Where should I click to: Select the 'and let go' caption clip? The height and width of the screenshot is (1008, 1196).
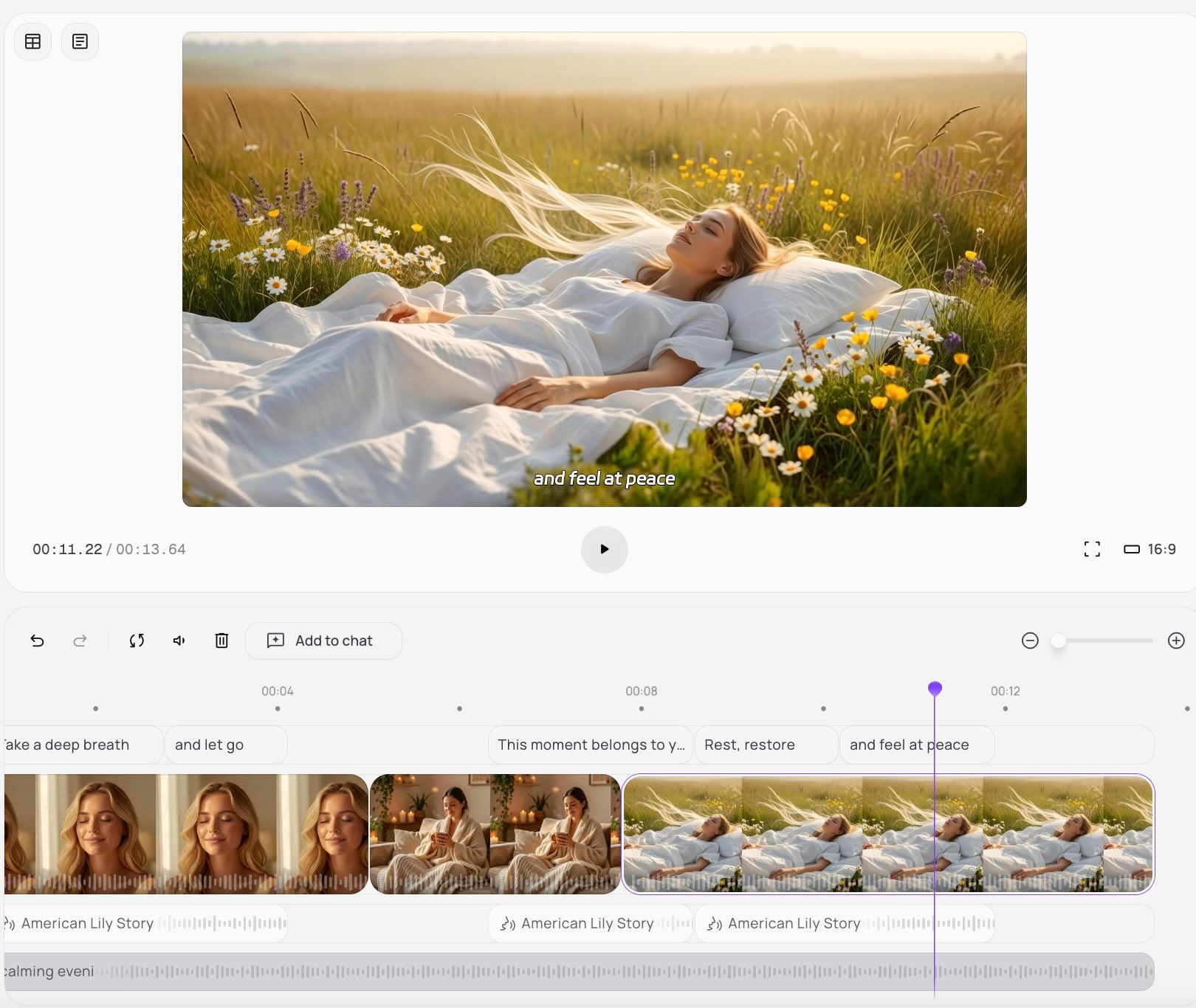(225, 745)
